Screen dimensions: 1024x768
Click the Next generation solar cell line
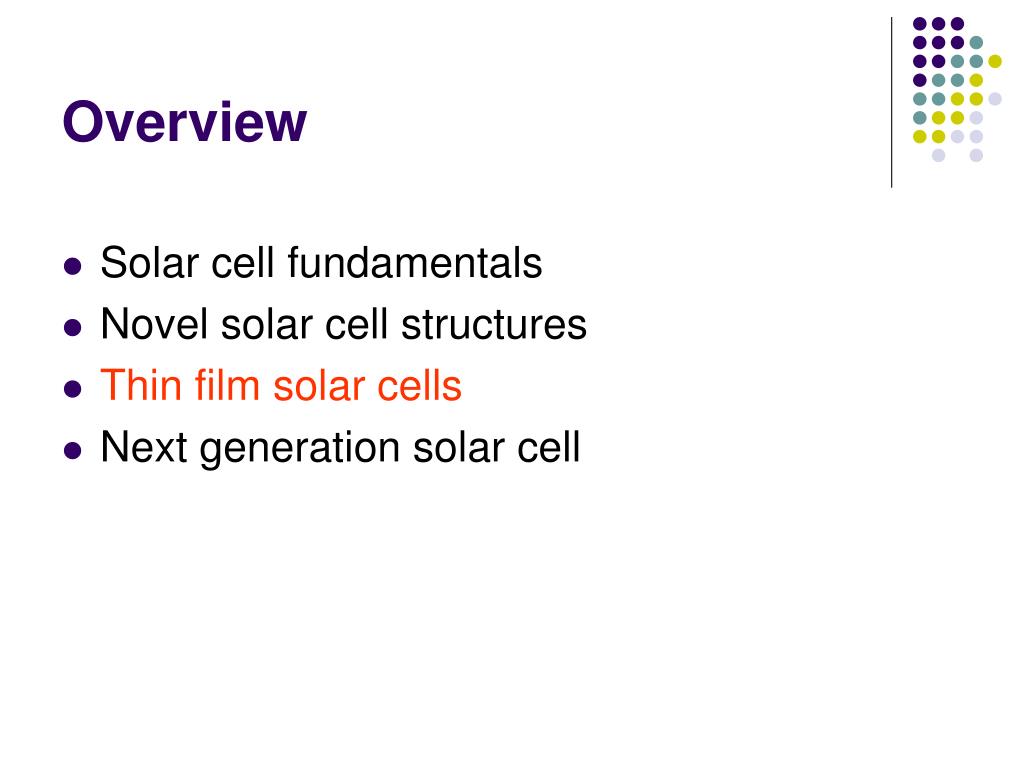[x=340, y=448]
